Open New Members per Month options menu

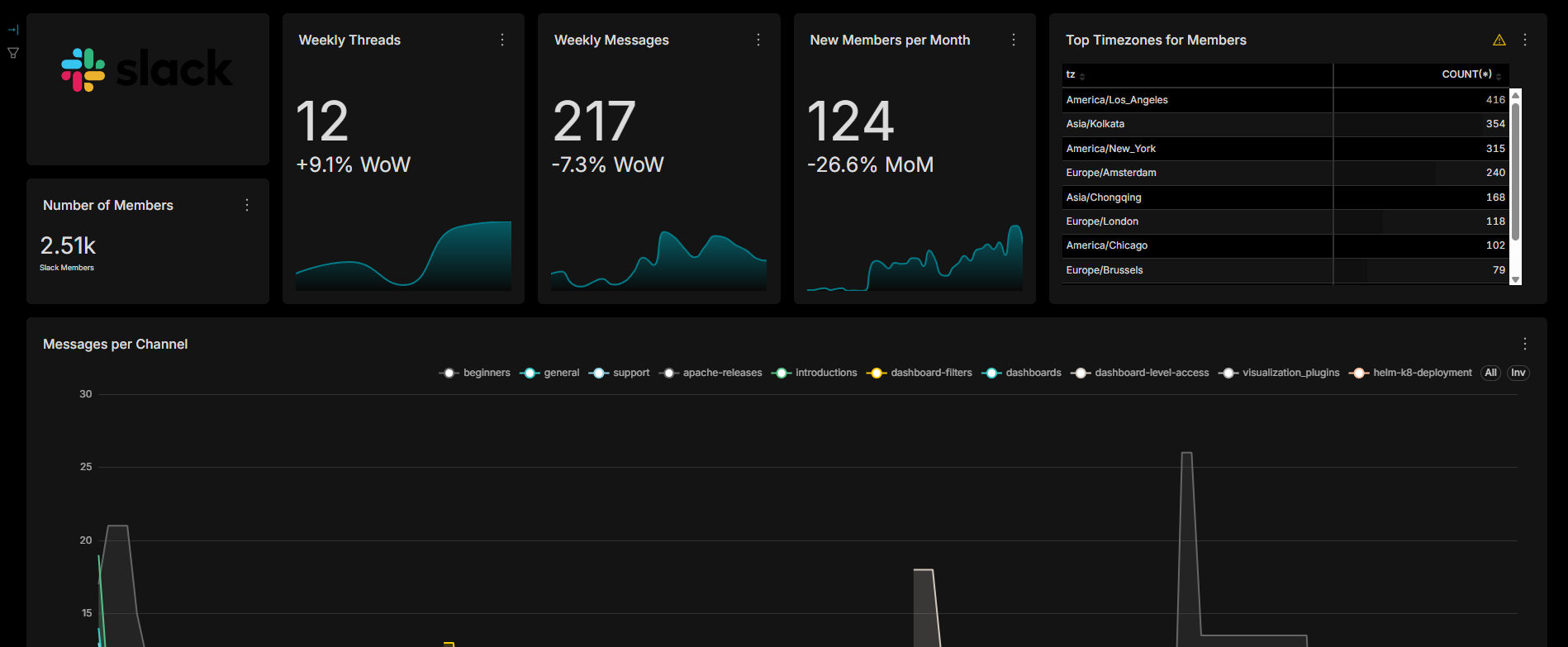click(1014, 40)
